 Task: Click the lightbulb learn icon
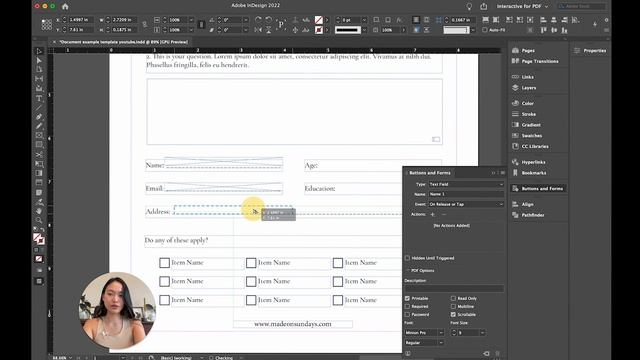point(469,6)
